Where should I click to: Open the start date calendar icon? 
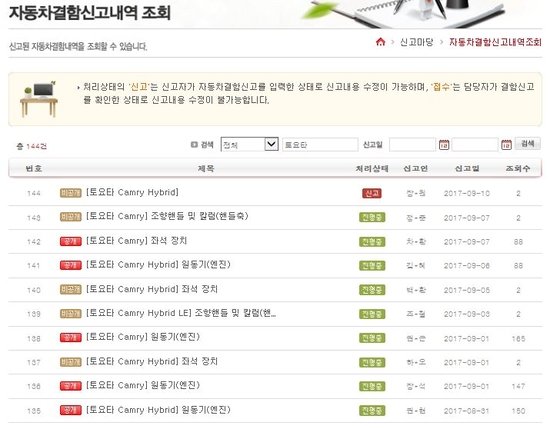click(x=444, y=145)
